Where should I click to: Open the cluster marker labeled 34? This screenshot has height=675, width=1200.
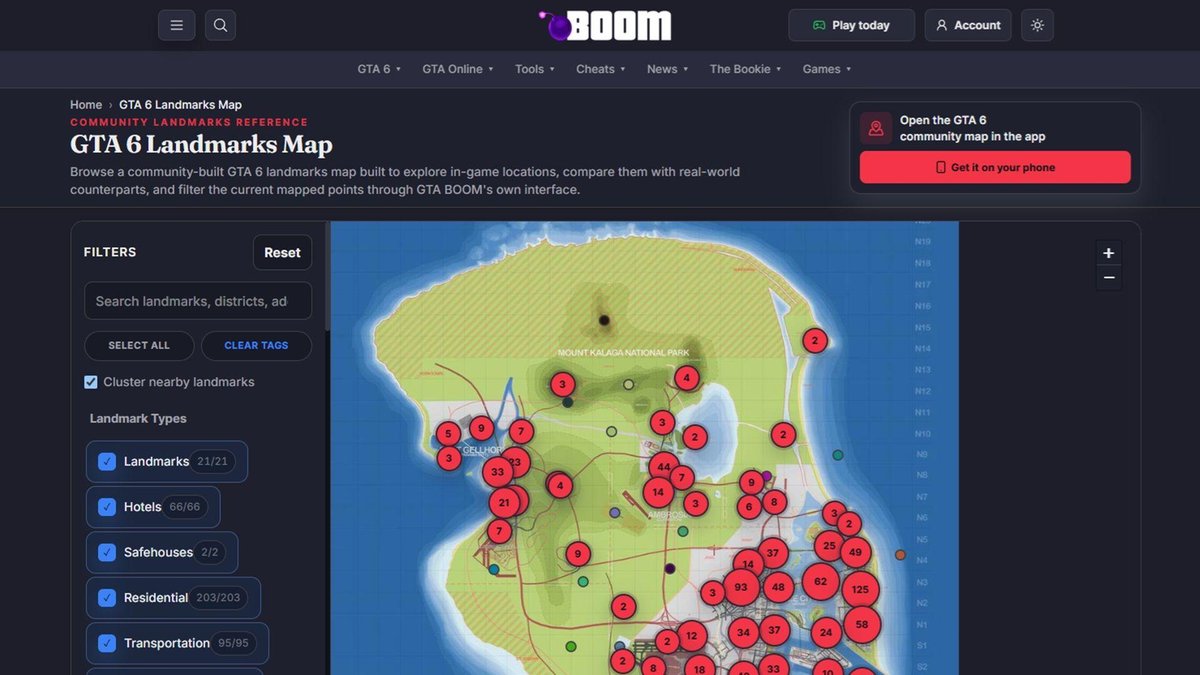point(743,632)
